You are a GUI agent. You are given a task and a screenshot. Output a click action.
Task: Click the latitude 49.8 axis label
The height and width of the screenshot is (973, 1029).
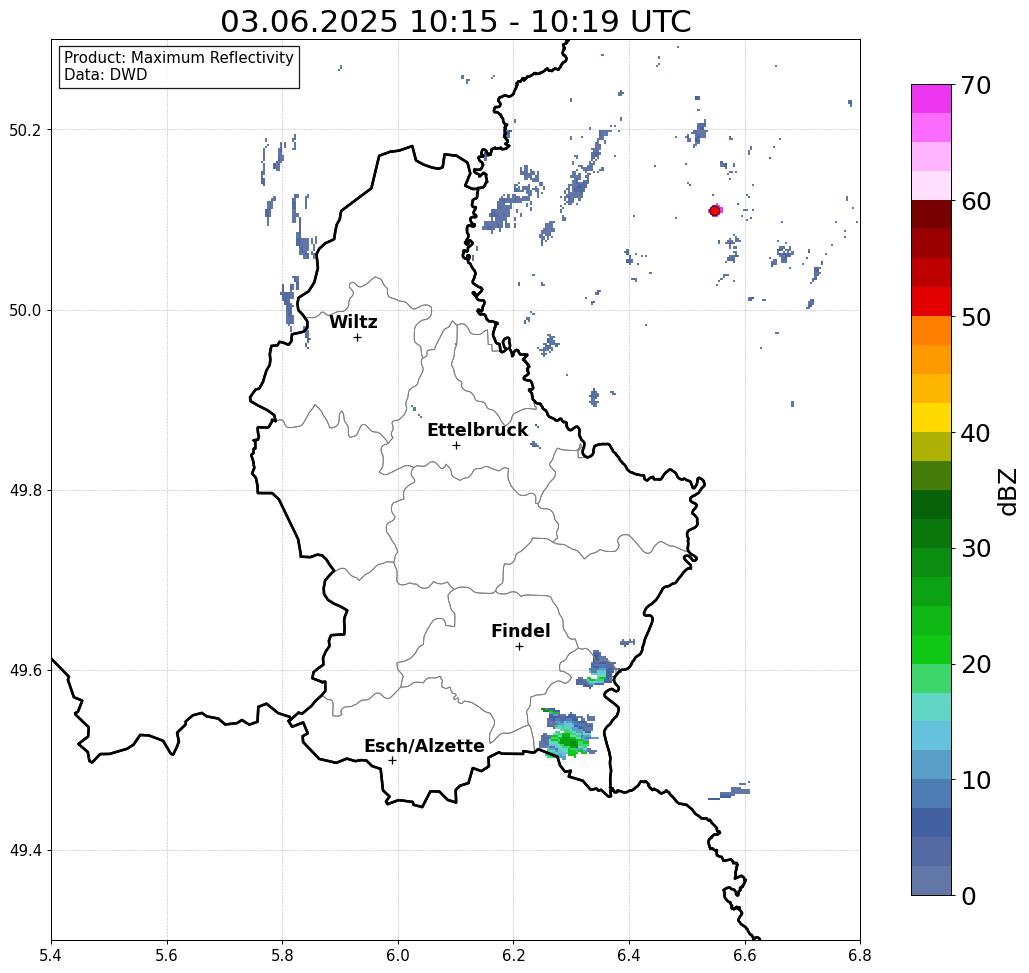tap(25, 490)
